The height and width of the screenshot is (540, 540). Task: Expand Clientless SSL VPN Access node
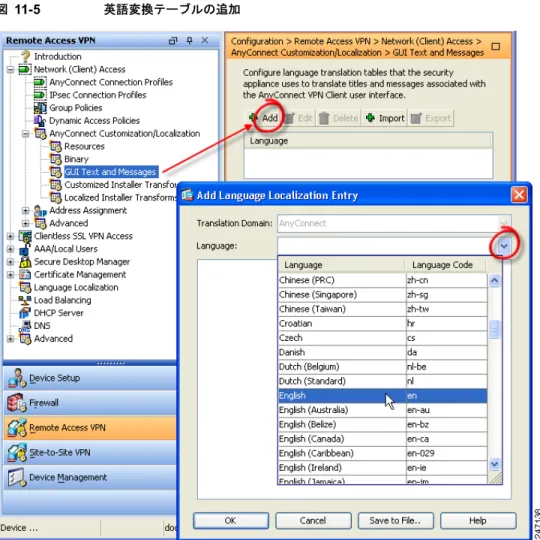[x=10, y=236]
